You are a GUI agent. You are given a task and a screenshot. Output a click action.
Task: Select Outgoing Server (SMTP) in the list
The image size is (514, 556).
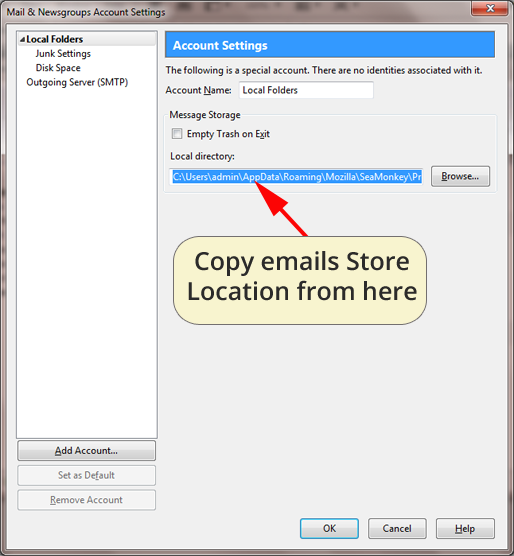77,82
